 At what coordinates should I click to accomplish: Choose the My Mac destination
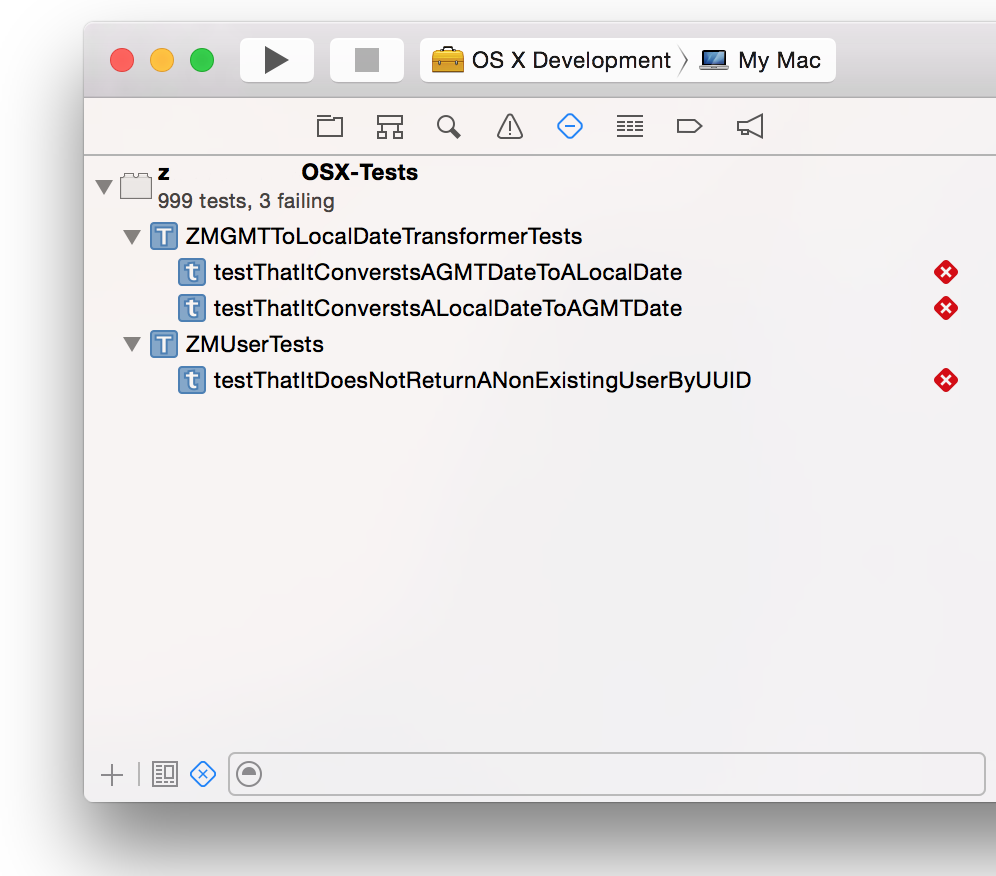[x=760, y=60]
